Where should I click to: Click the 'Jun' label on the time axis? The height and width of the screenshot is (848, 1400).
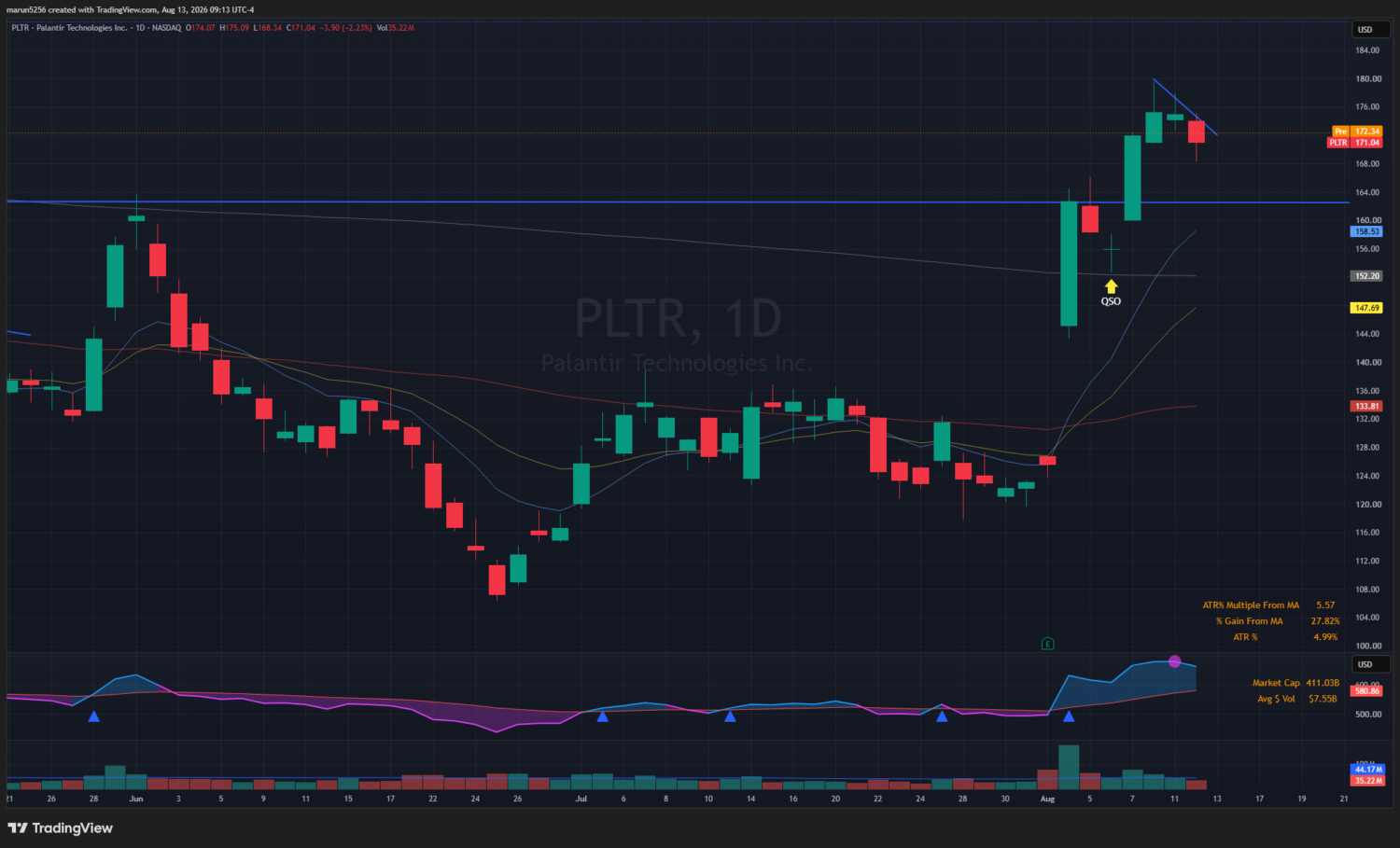tap(136, 799)
